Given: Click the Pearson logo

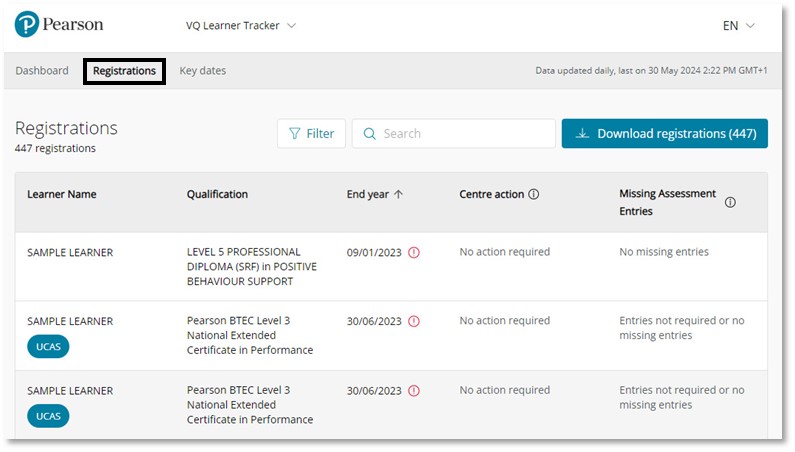Looking at the screenshot, I should [59, 25].
